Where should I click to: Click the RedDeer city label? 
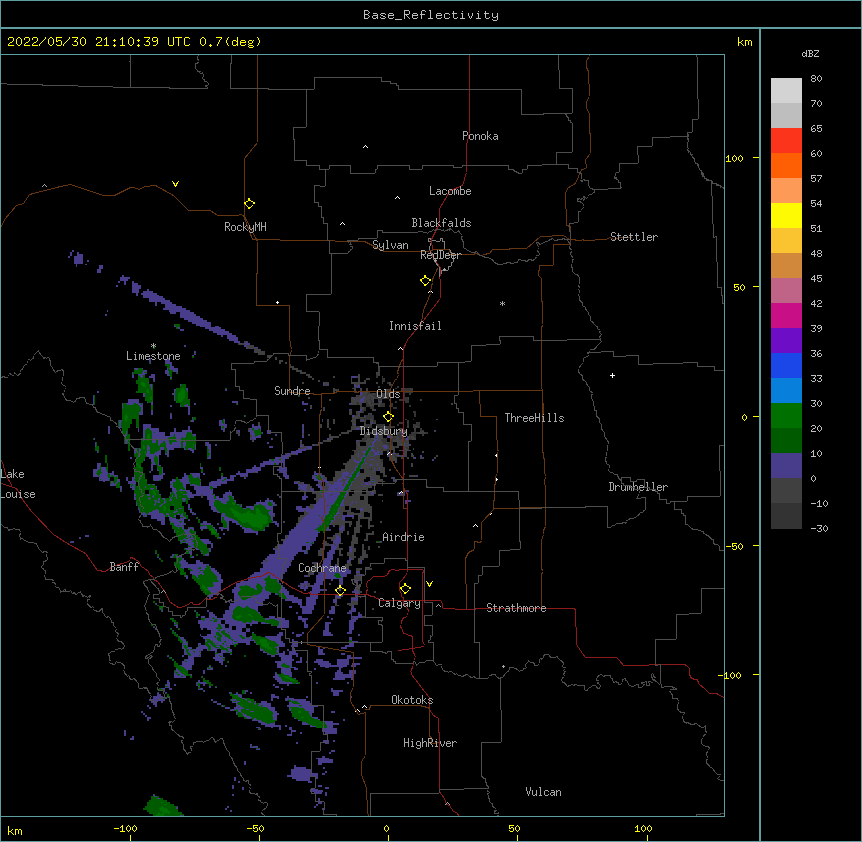click(x=440, y=255)
